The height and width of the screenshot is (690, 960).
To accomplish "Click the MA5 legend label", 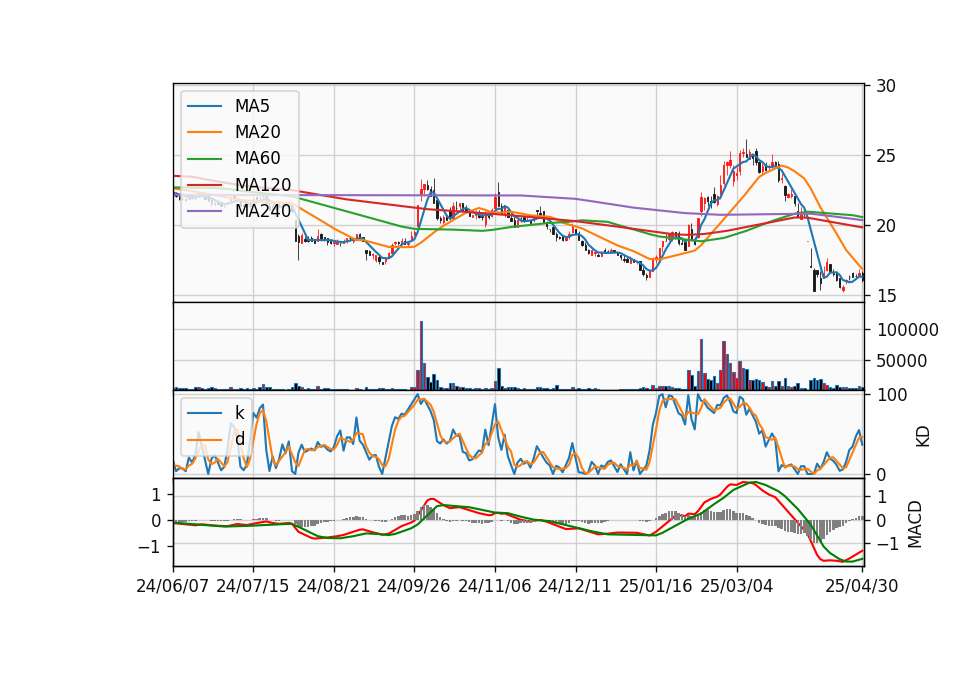I will tap(252, 106).
